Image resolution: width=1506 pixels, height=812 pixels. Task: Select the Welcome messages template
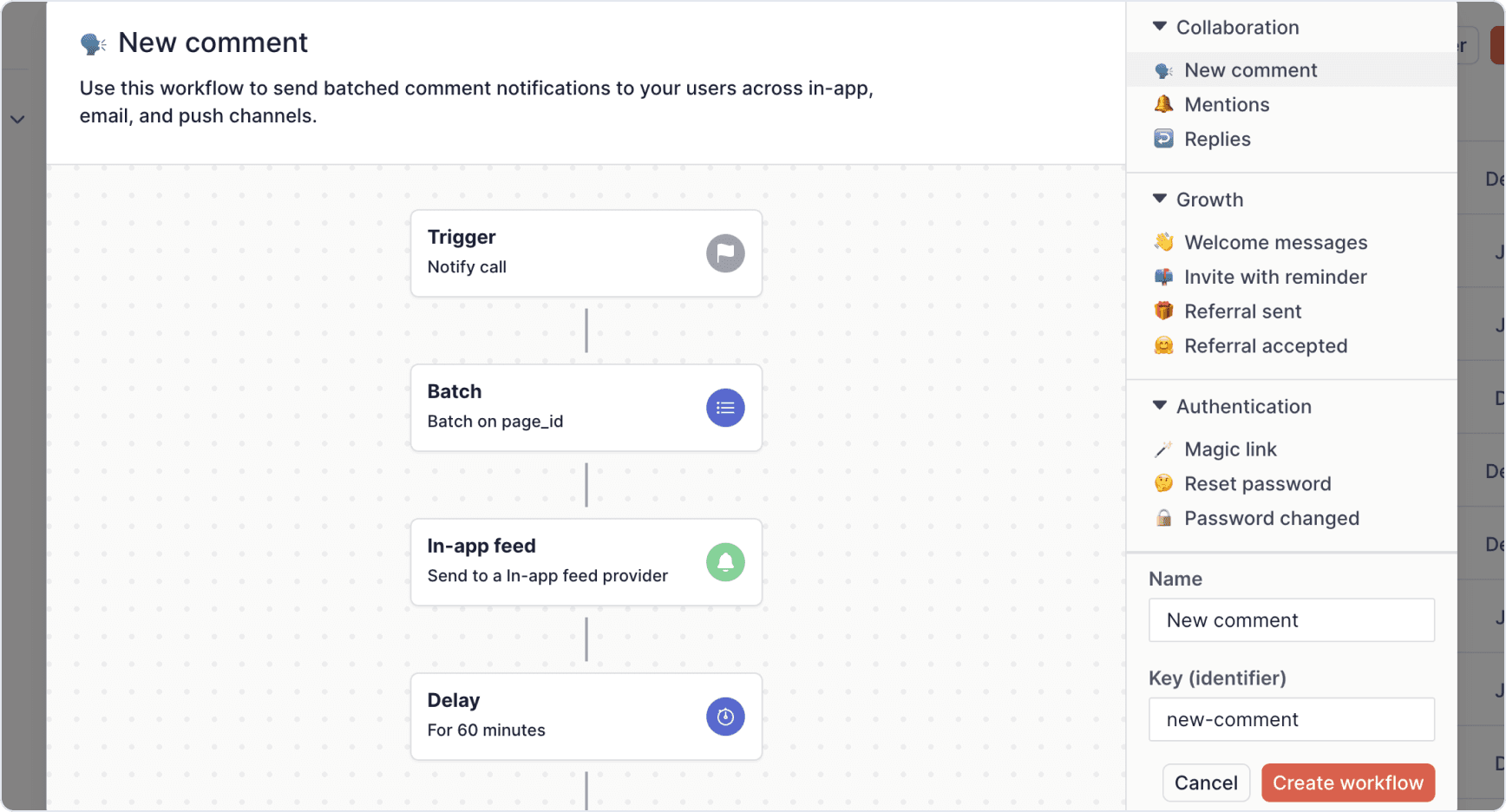1275,243
